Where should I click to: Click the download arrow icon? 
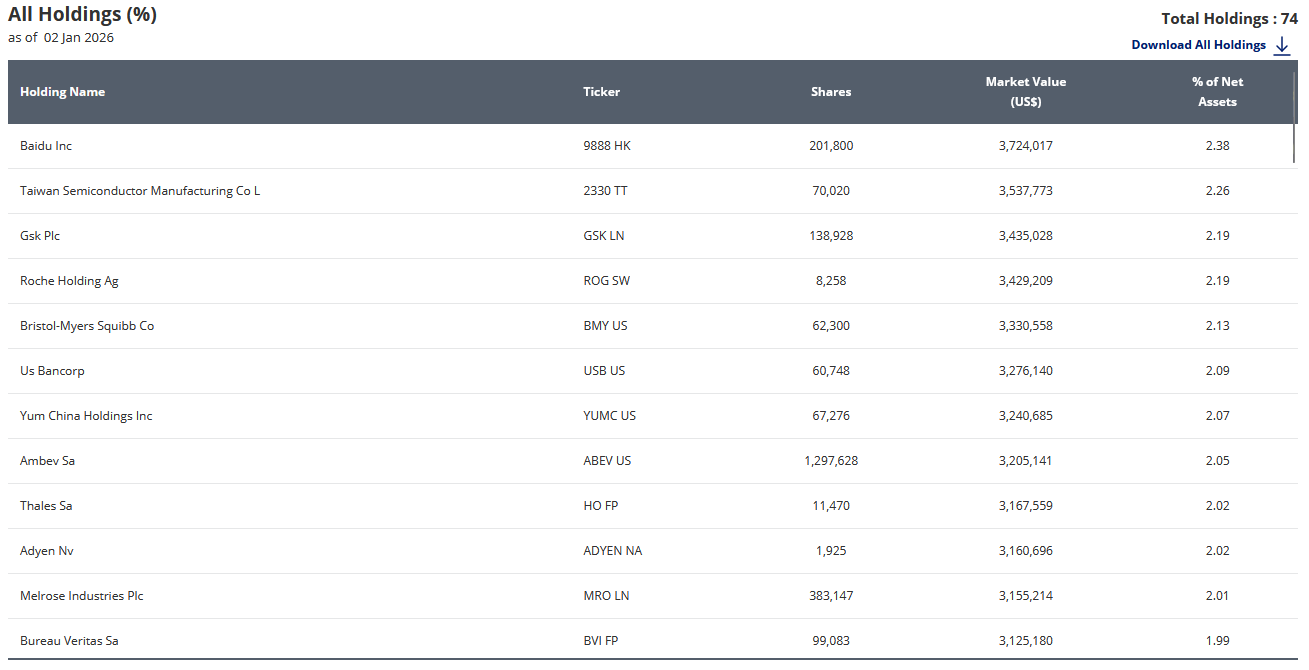(x=1283, y=45)
